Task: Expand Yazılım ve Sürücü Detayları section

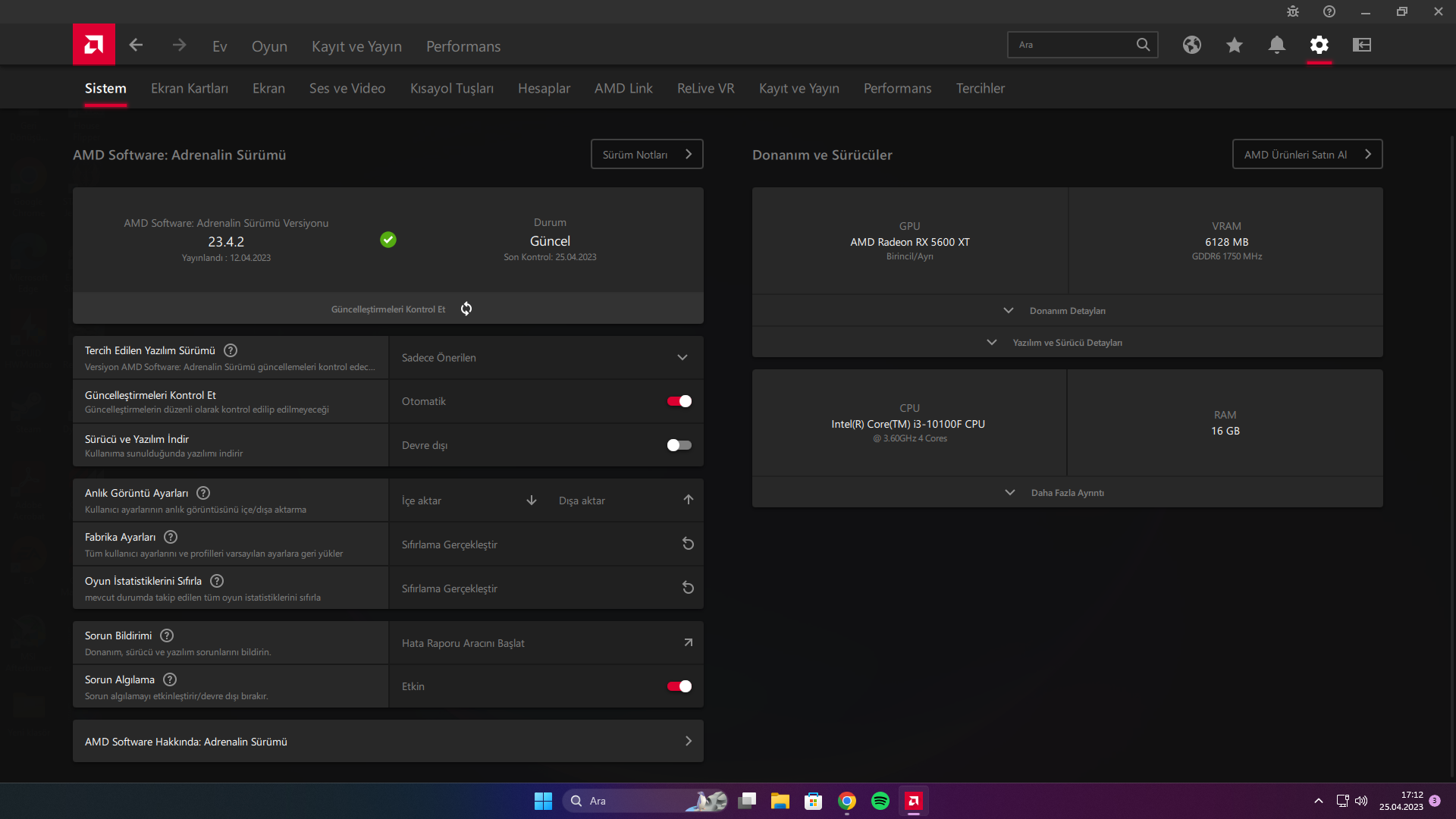Action: tap(1067, 343)
